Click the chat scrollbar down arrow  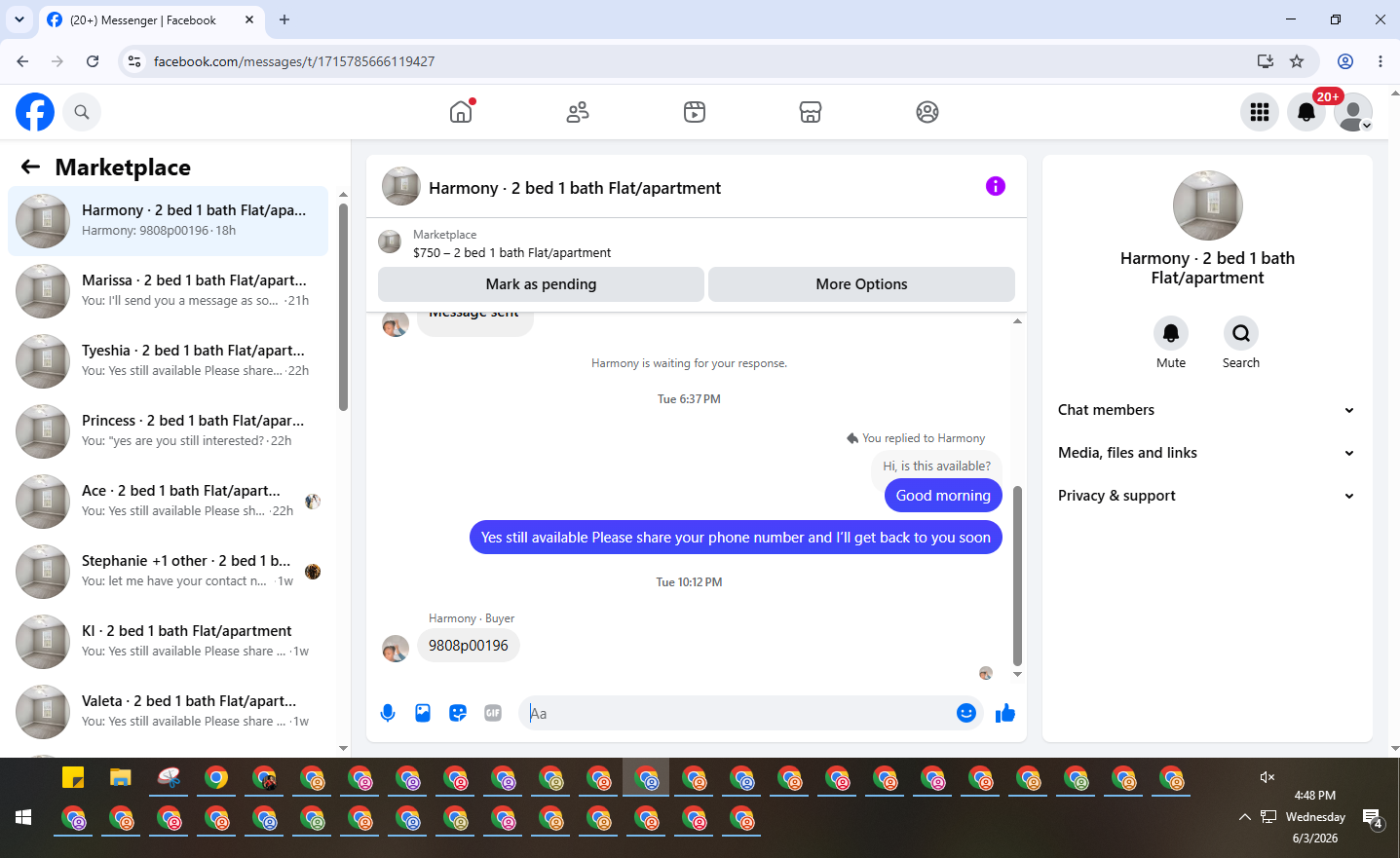[1017, 674]
